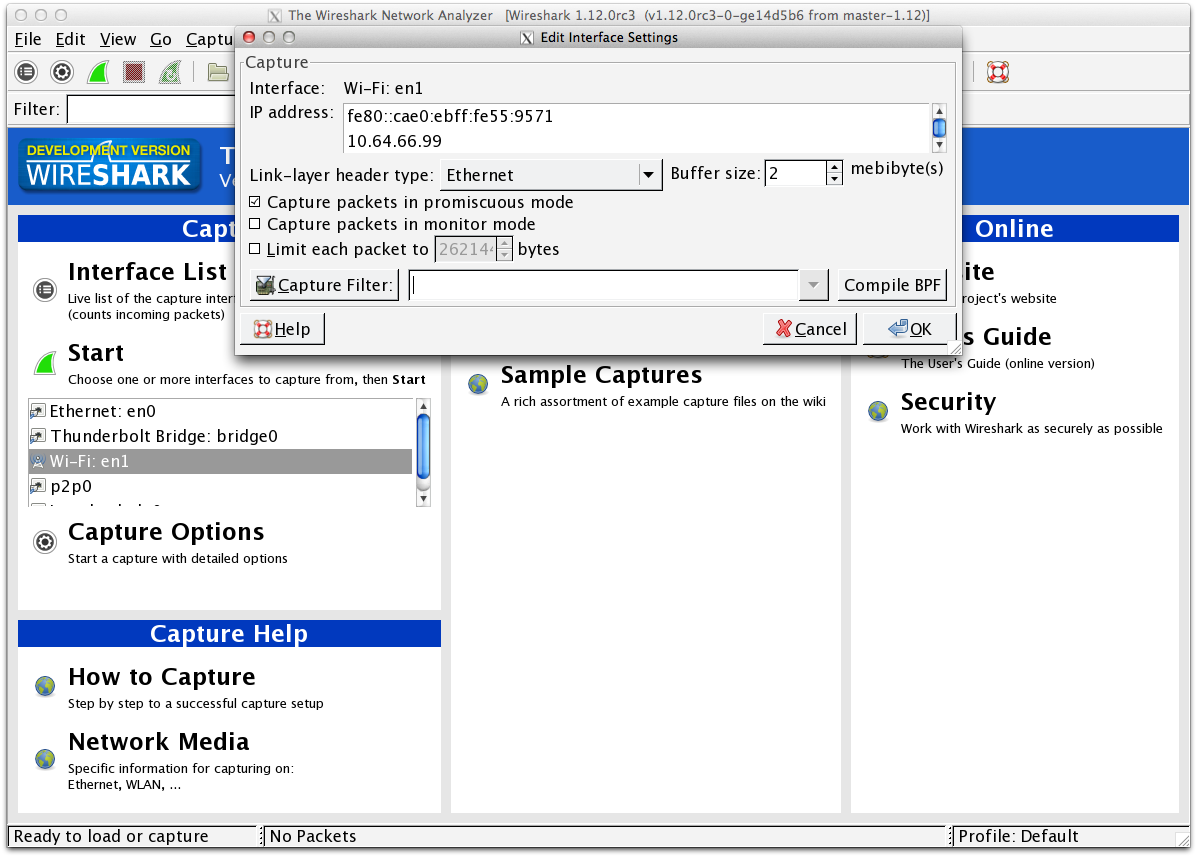Open a capture file with the folder icon

(218, 72)
